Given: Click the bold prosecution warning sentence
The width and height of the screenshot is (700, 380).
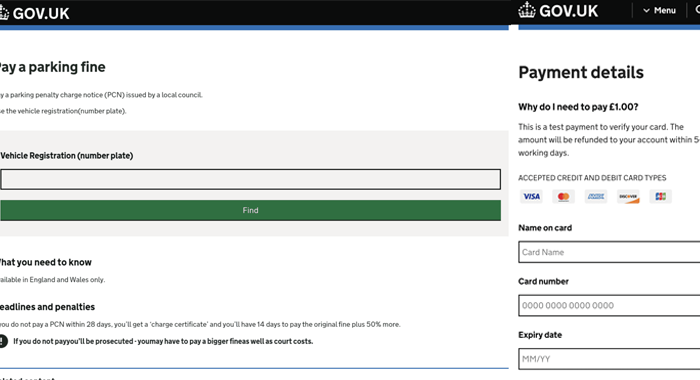Looking at the screenshot, I should click(163, 341).
